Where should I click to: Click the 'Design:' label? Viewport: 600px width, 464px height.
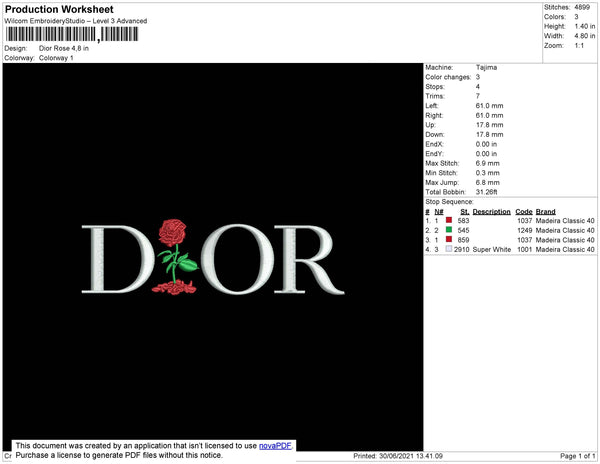(x=16, y=48)
